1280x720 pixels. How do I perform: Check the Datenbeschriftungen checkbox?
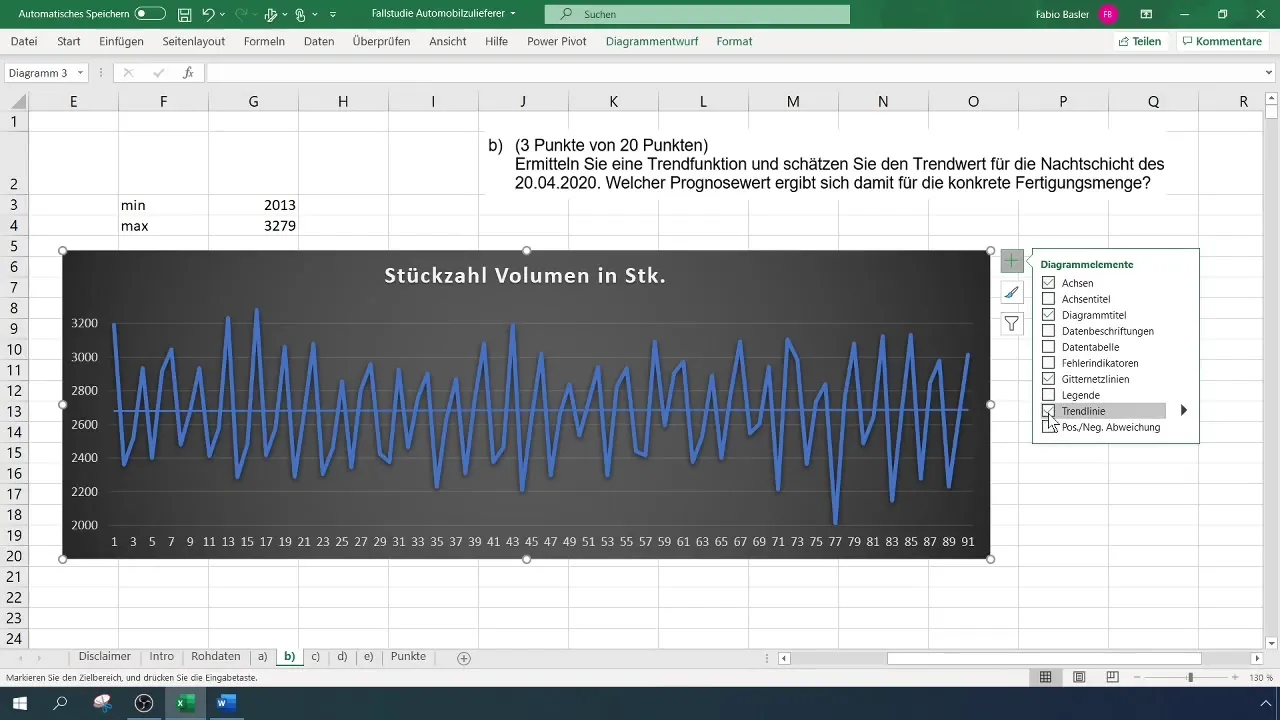1048,331
